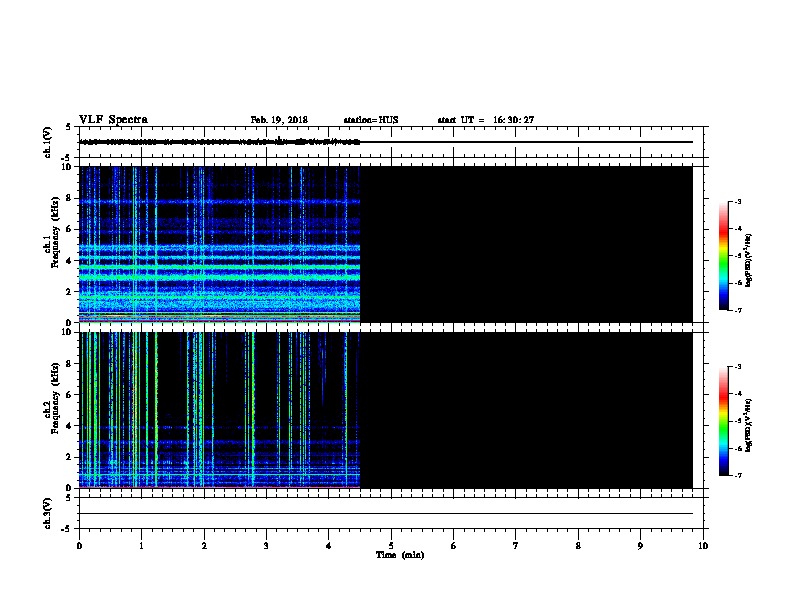The height and width of the screenshot is (612, 792).
Task: Click time axis tick label "4"
Action: pyautogui.click(x=329, y=545)
